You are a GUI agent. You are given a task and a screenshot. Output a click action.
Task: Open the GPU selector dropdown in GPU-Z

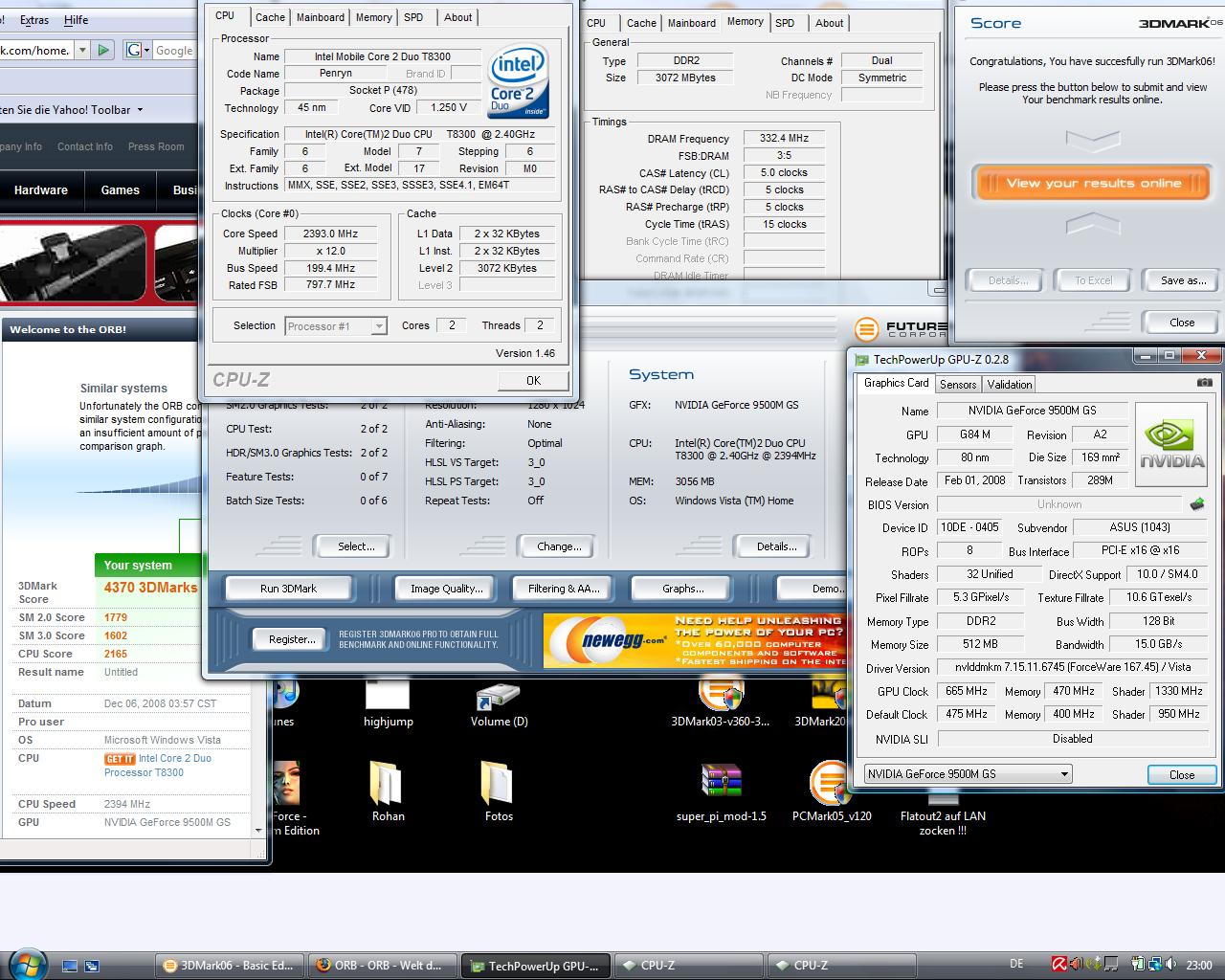pyautogui.click(x=968, y=774)
